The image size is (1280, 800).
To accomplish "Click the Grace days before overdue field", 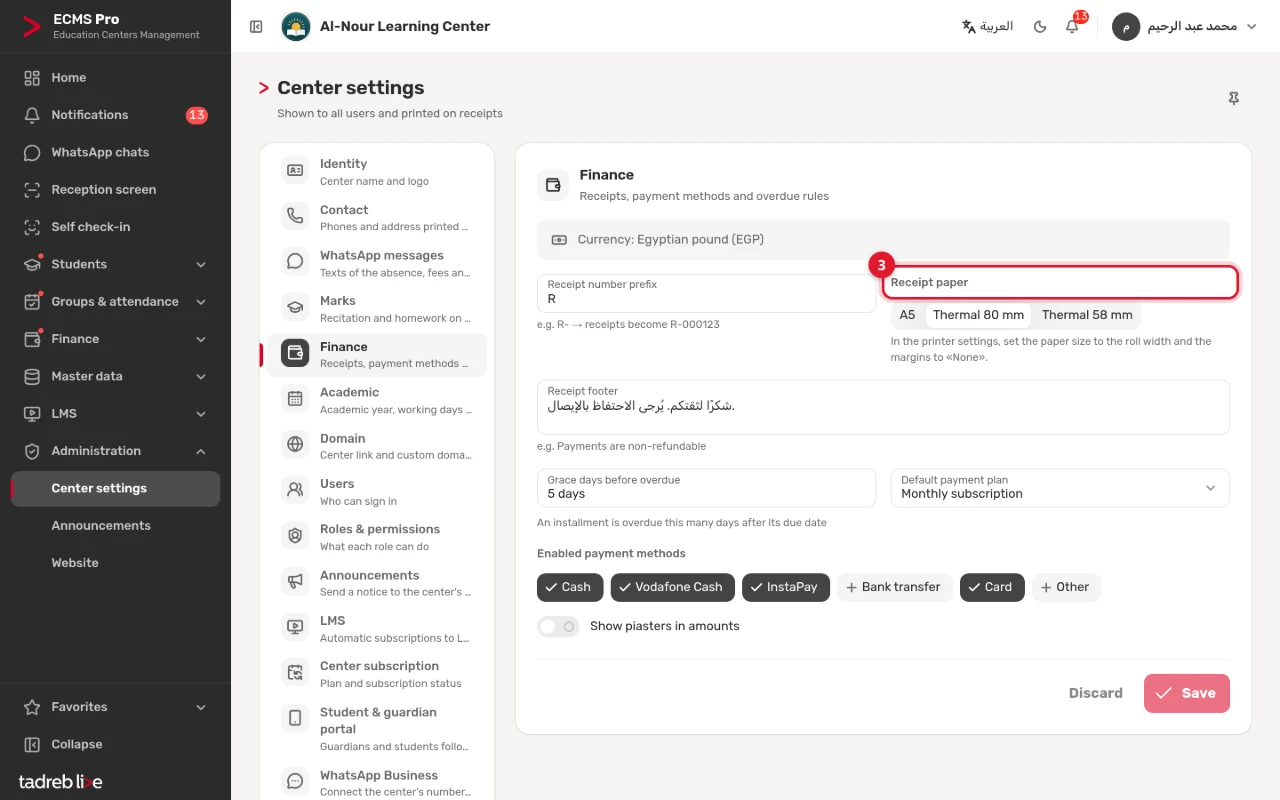I will pyautogui.click(x=706, y=488).
